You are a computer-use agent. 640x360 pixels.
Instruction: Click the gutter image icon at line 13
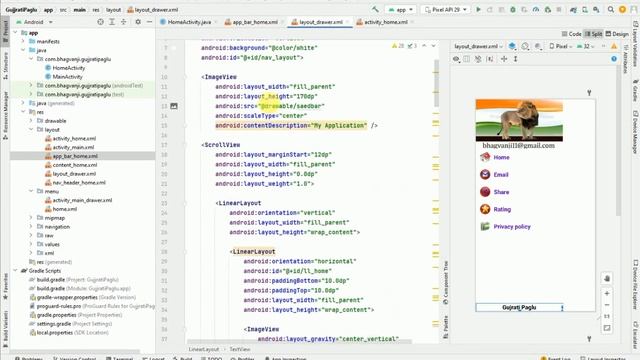click(174, 106)
